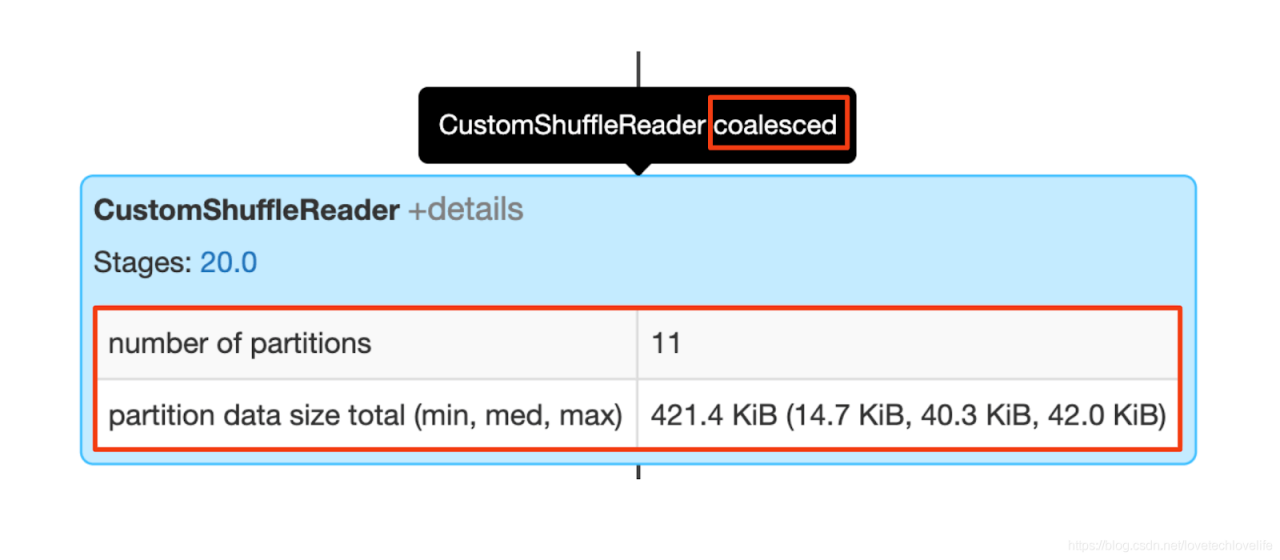Click empty black tooltip area left of CustomShuffleReader
This screenshot has width=1280, height=560.
(428, 125)
